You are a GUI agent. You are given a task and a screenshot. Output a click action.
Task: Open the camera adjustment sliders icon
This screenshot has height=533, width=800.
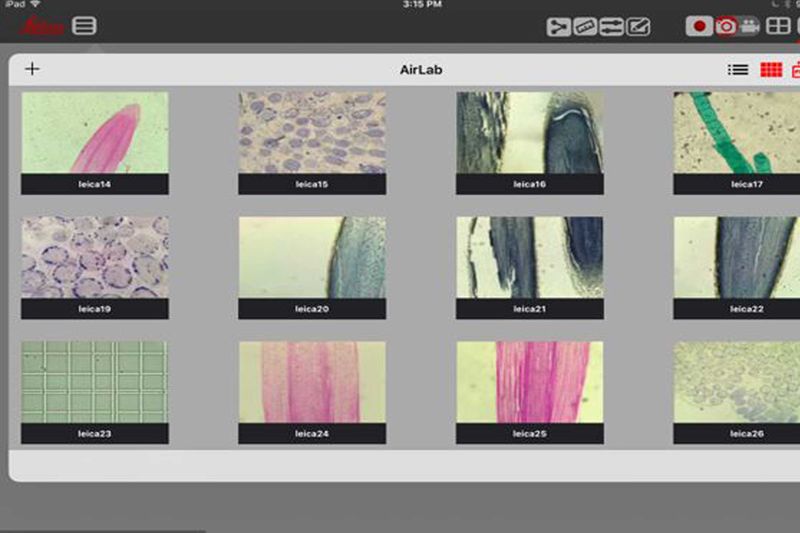611,27
